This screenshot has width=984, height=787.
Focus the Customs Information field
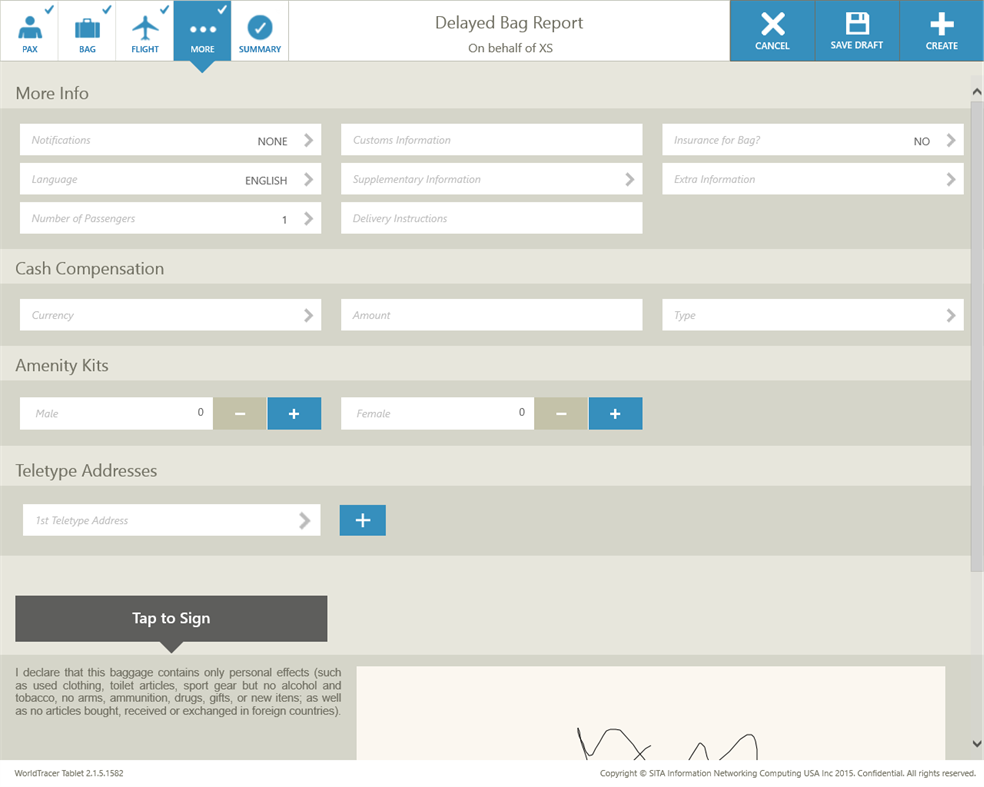(491, 139)
